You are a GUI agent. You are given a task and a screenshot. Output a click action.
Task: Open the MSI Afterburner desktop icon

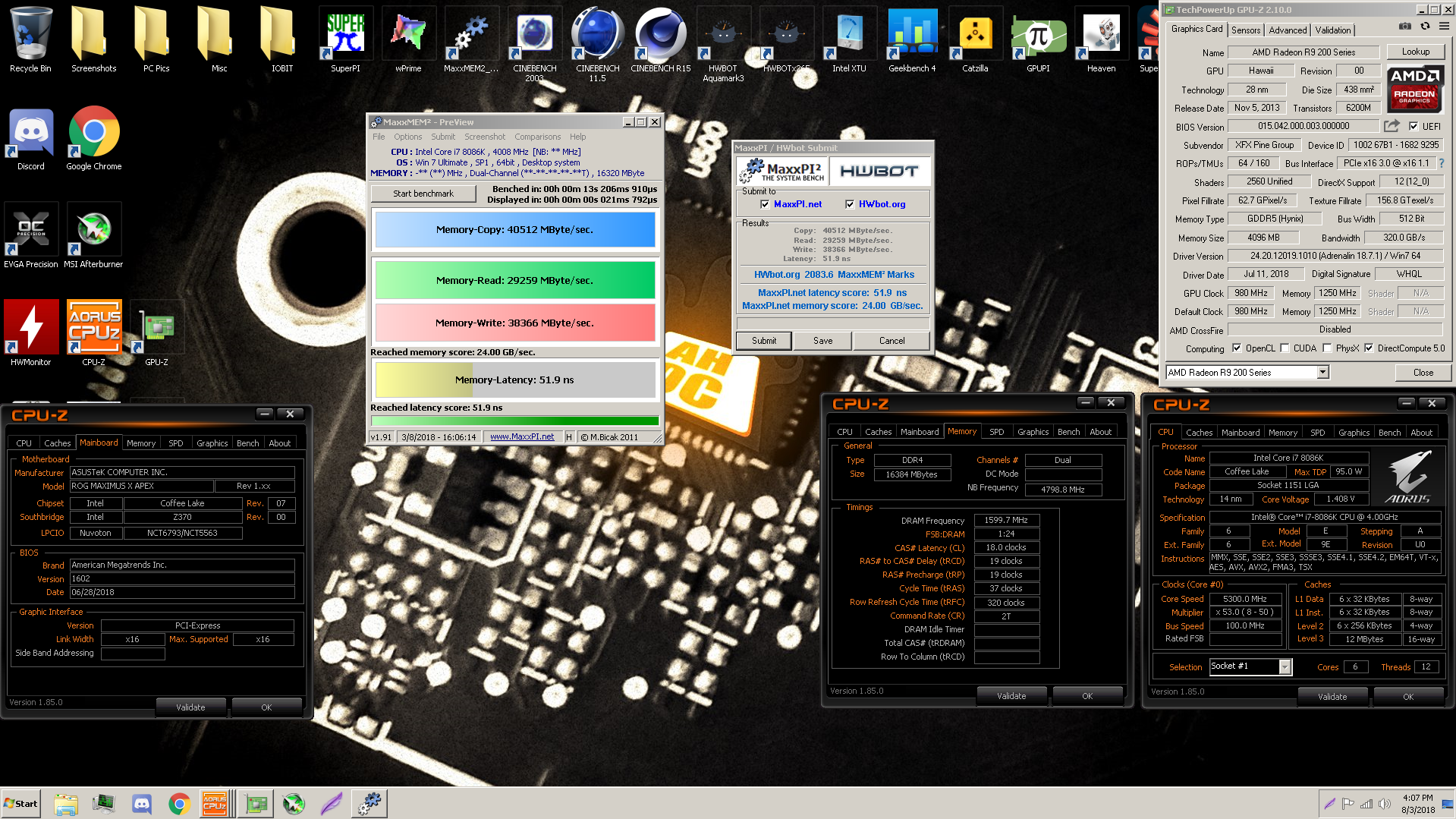click(x=93, y=236)
